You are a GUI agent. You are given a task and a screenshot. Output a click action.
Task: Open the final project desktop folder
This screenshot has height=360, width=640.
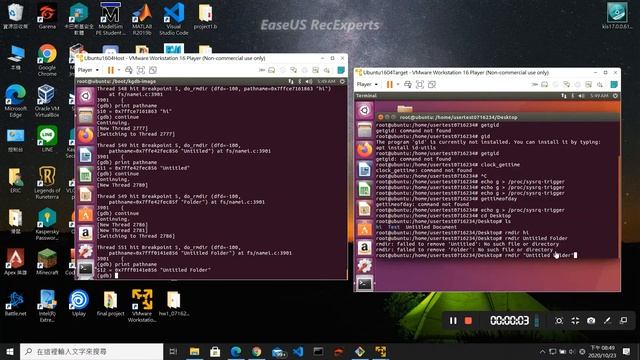[x=110, y=303]
